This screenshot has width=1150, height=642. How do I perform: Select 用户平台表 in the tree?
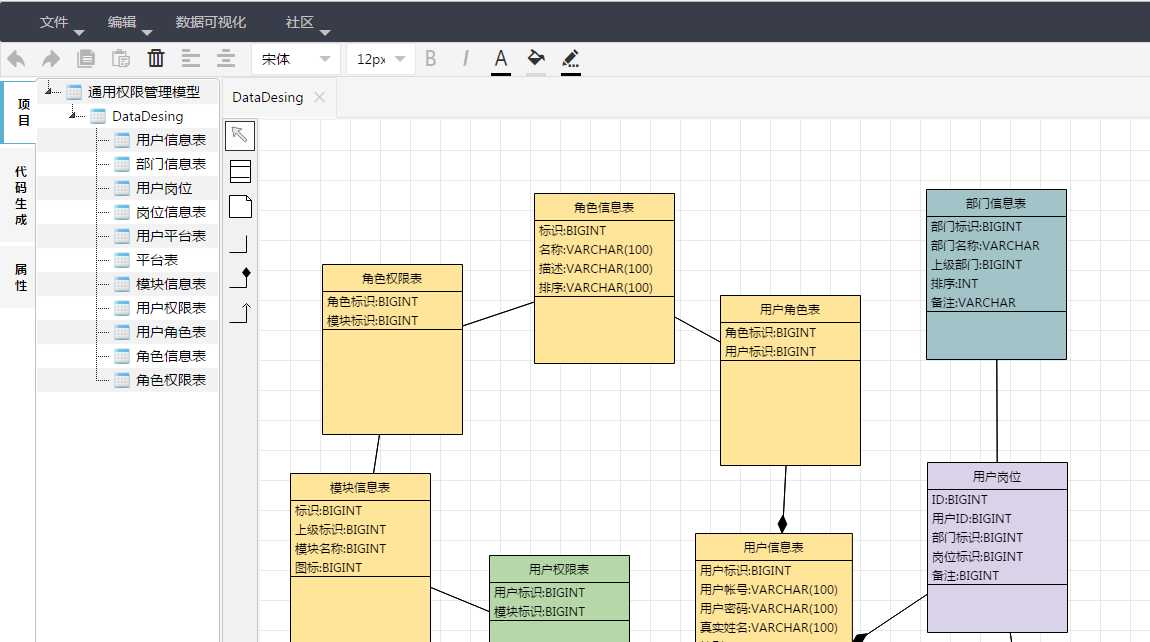pyautogui.click(x=171, y=236)
